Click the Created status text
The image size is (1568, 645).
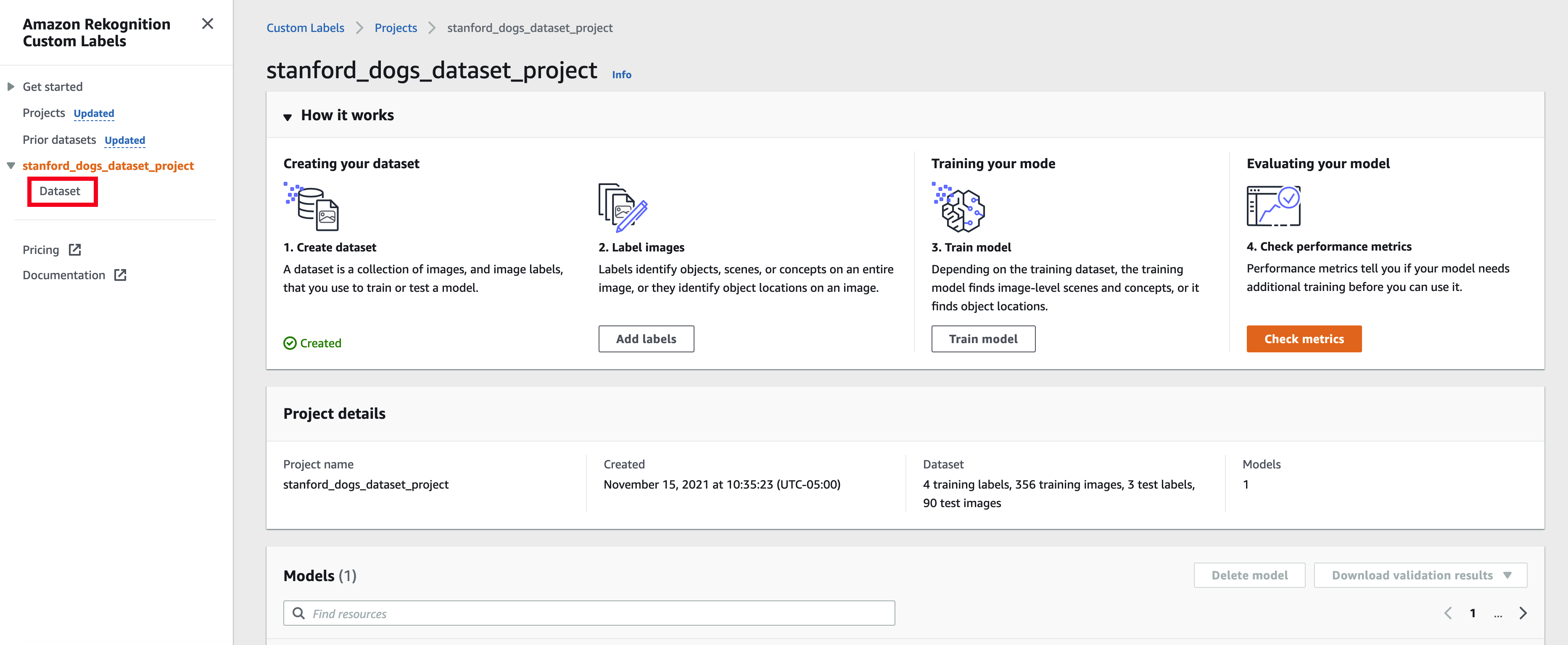point(321,343)
